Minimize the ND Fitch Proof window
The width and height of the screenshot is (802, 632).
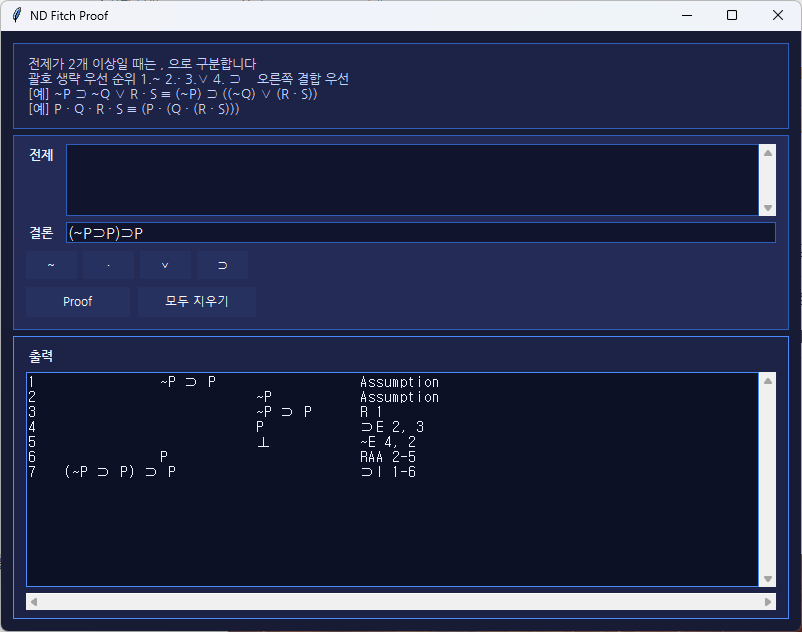coord(686,15)
